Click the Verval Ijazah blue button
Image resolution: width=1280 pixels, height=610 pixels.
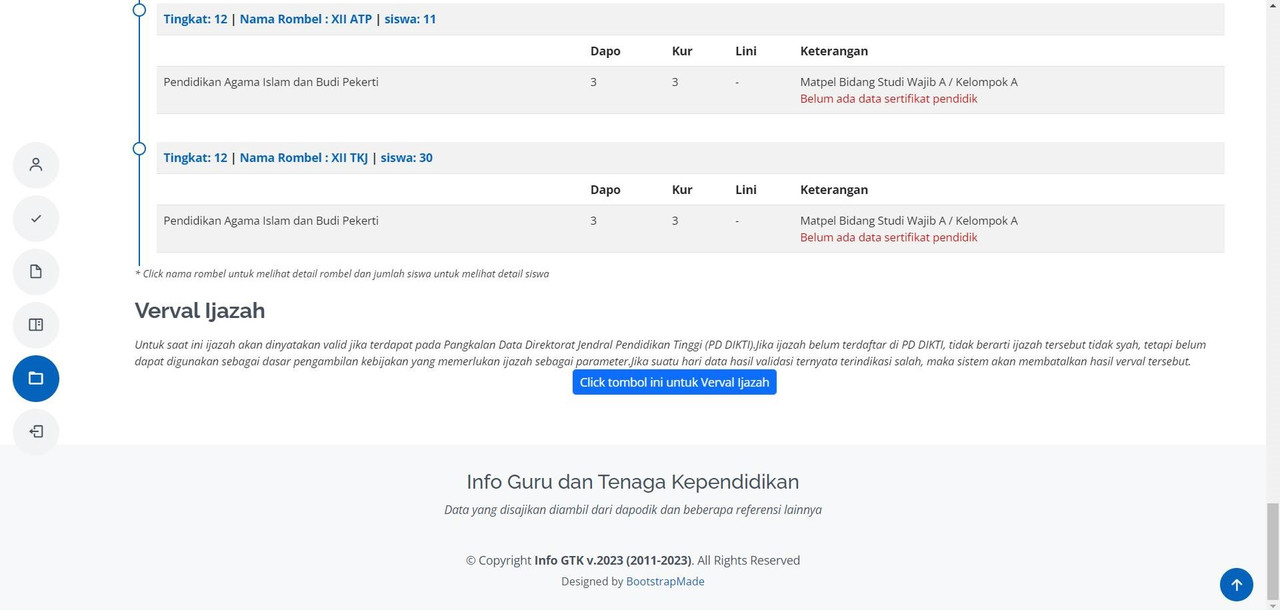tap(674, 382)
